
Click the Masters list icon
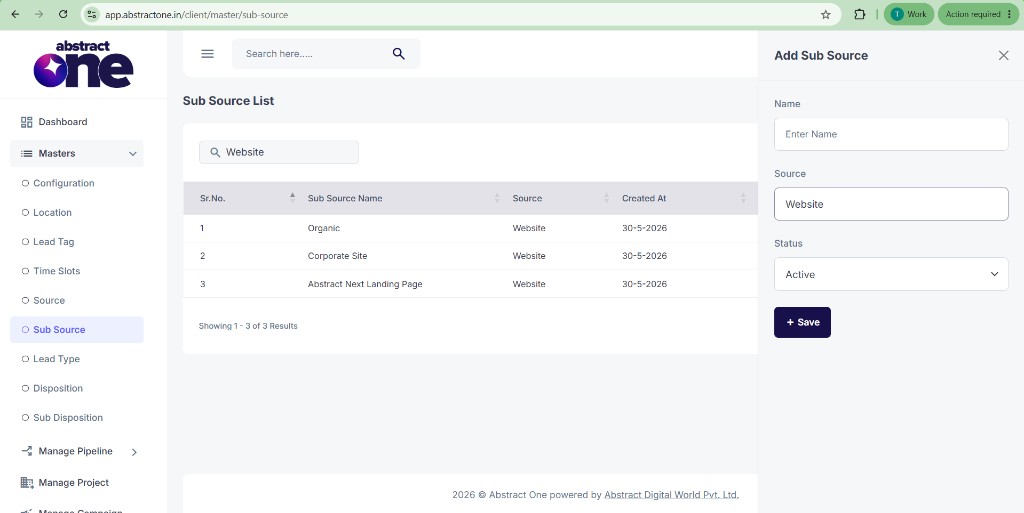click(27, 153)
